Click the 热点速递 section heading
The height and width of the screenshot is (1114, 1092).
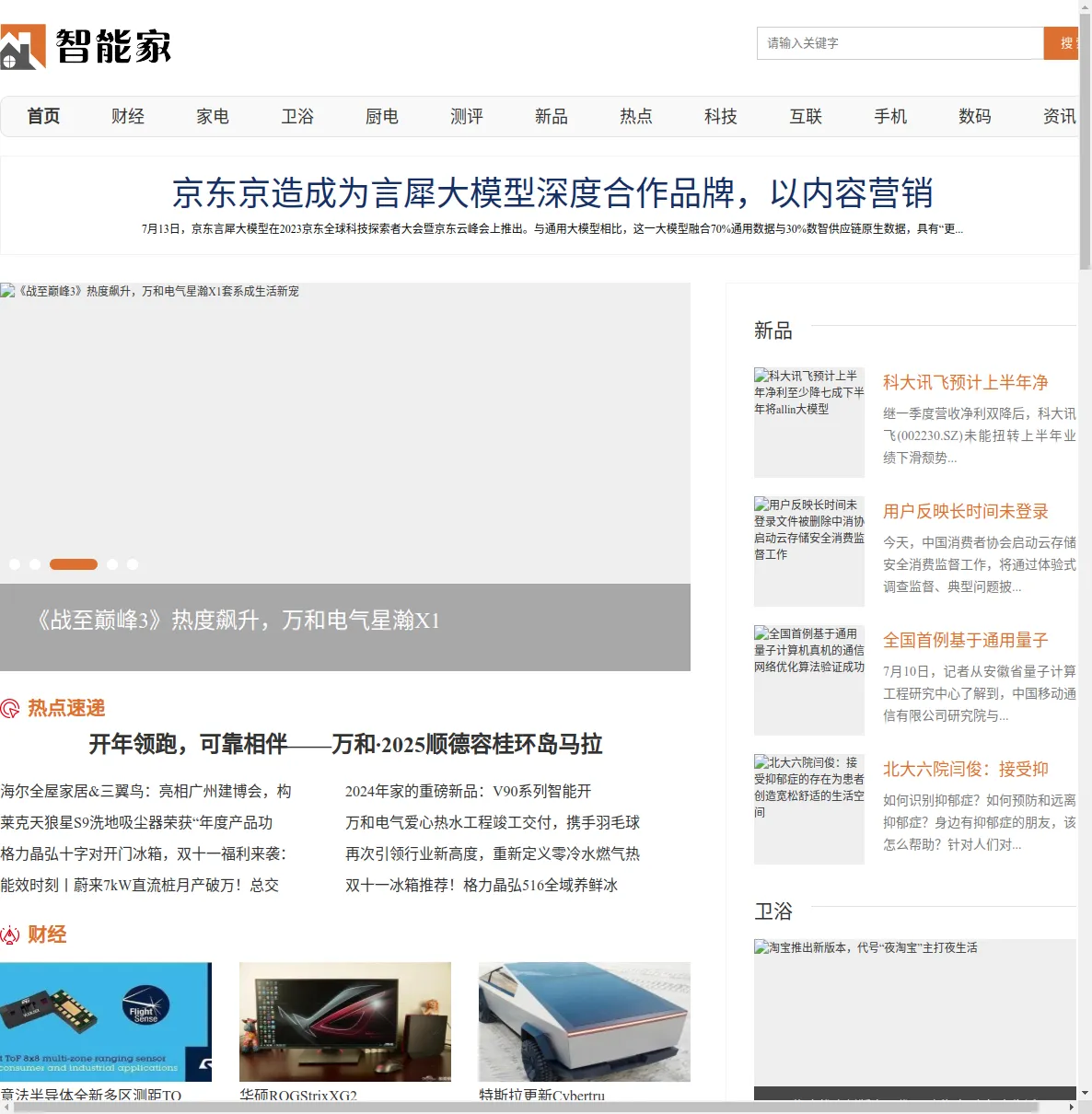pyautogui.click(x=66, y=708)
